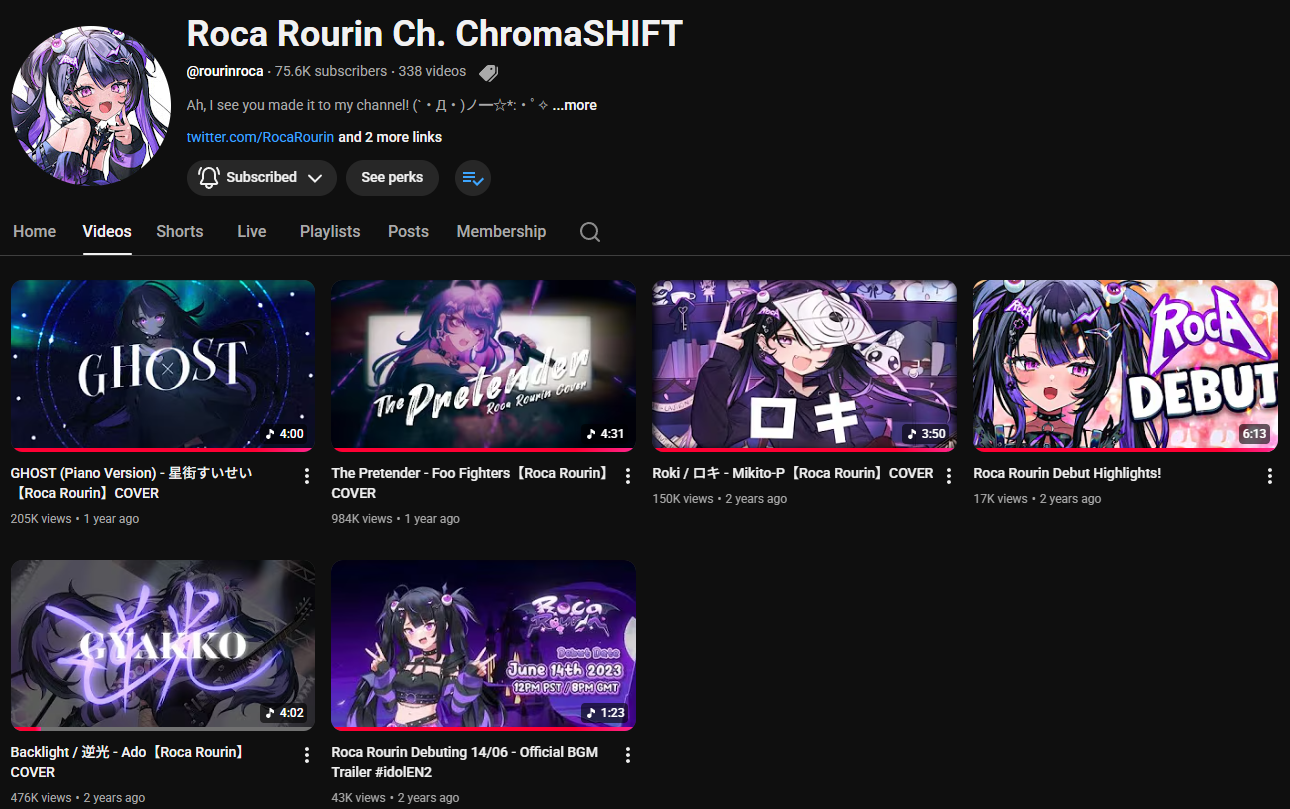Switch to the Playlists tab
The image size is (1290, 809).
[x=330, y=231]
